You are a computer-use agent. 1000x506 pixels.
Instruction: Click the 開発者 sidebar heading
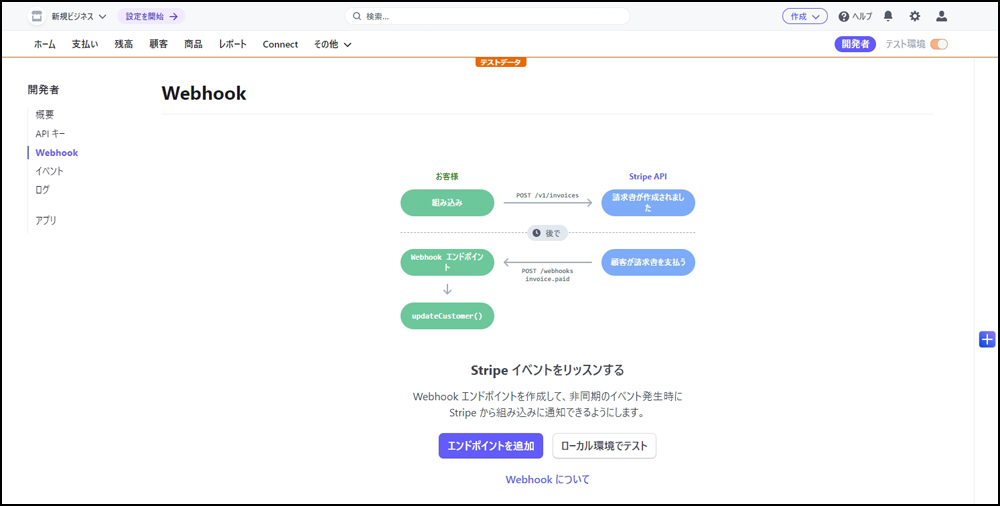43,90
